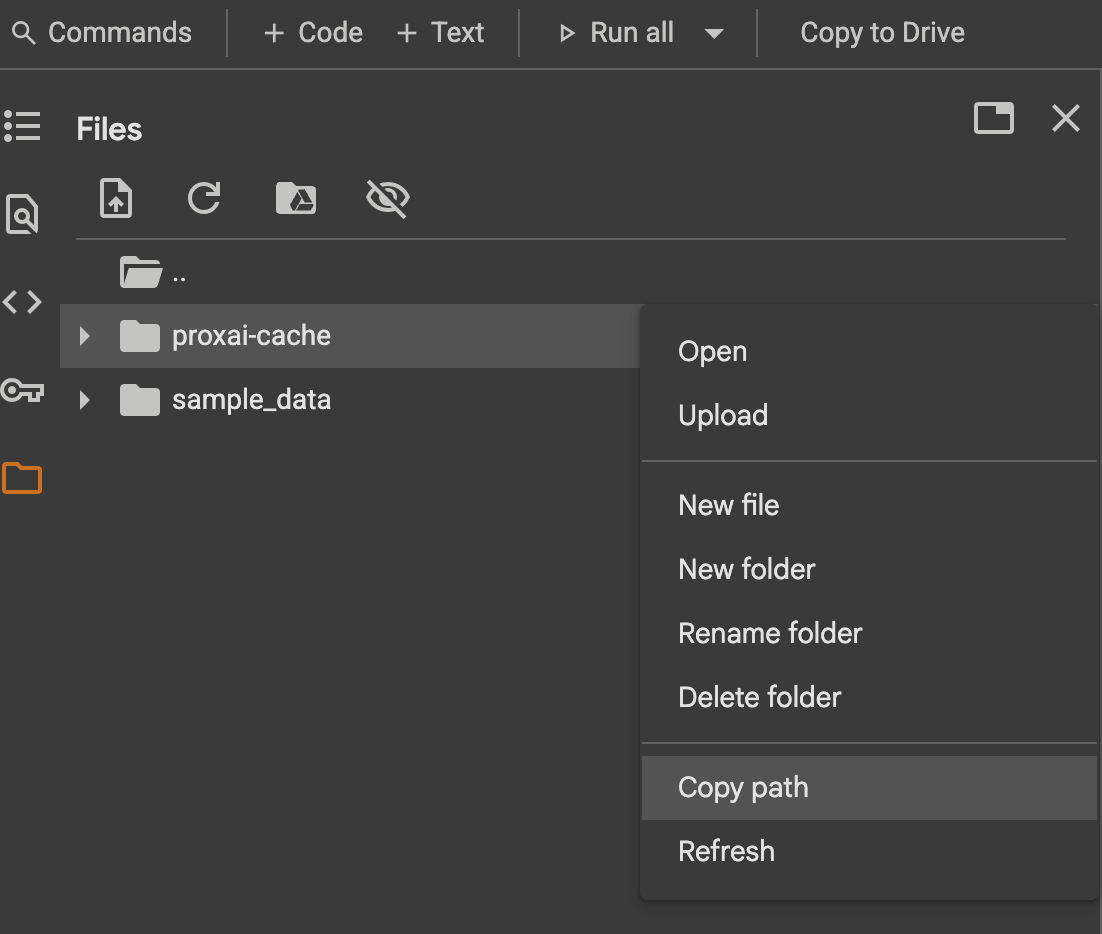Pop the Files panel into new tab
This screenshot has width=1102, height=934.
(993, 119)
